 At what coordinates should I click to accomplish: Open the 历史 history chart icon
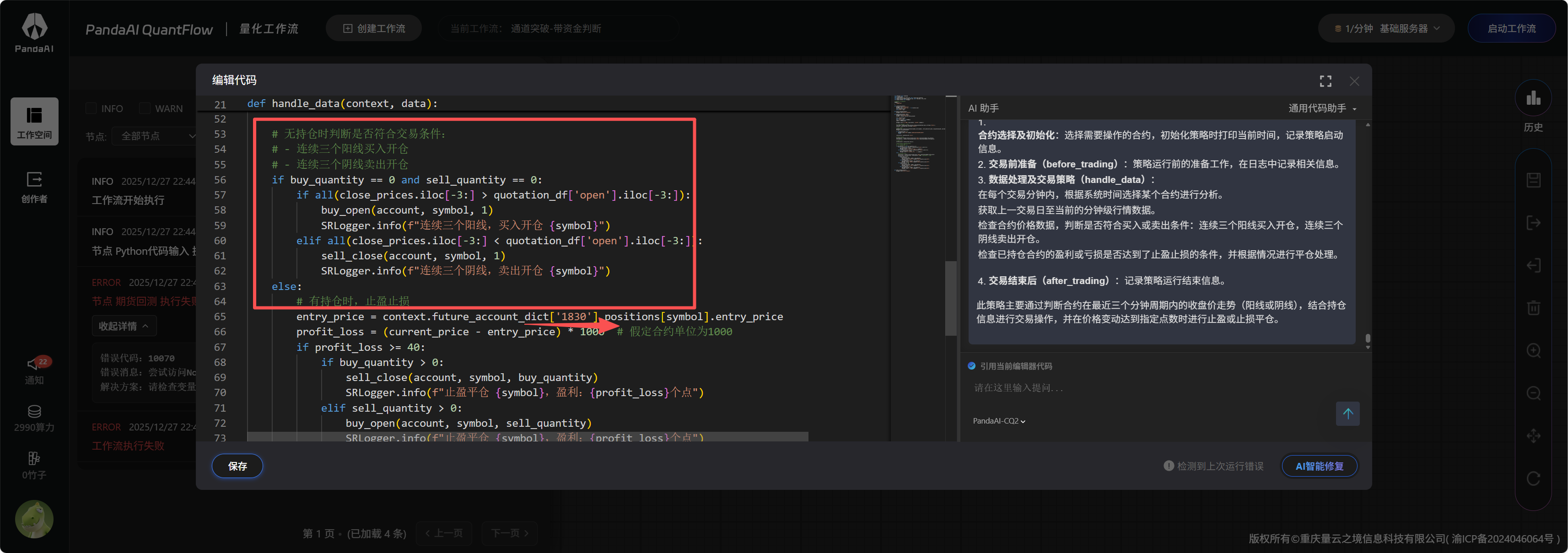(1533, 98)
